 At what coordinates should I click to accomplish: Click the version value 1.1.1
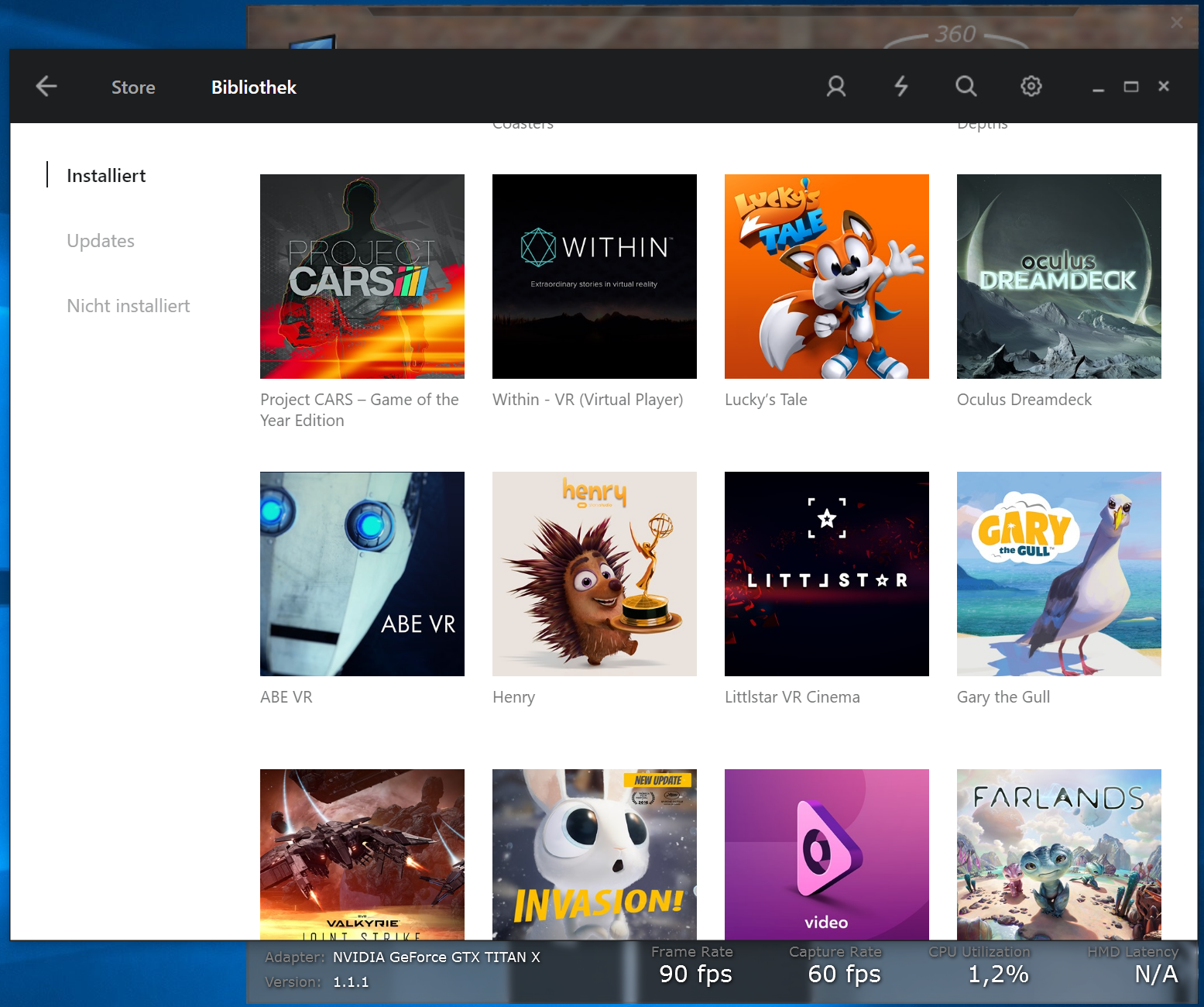pos(351,982)
